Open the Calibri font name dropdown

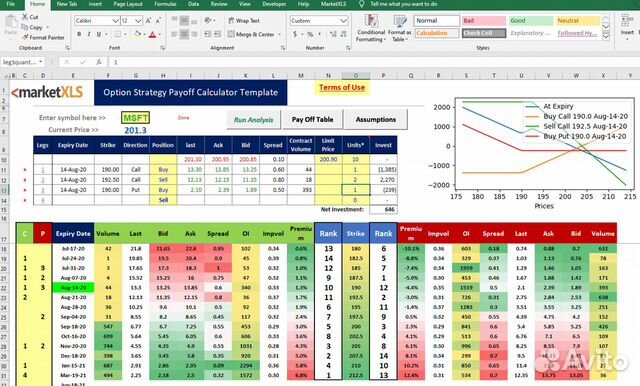point(116,20)
